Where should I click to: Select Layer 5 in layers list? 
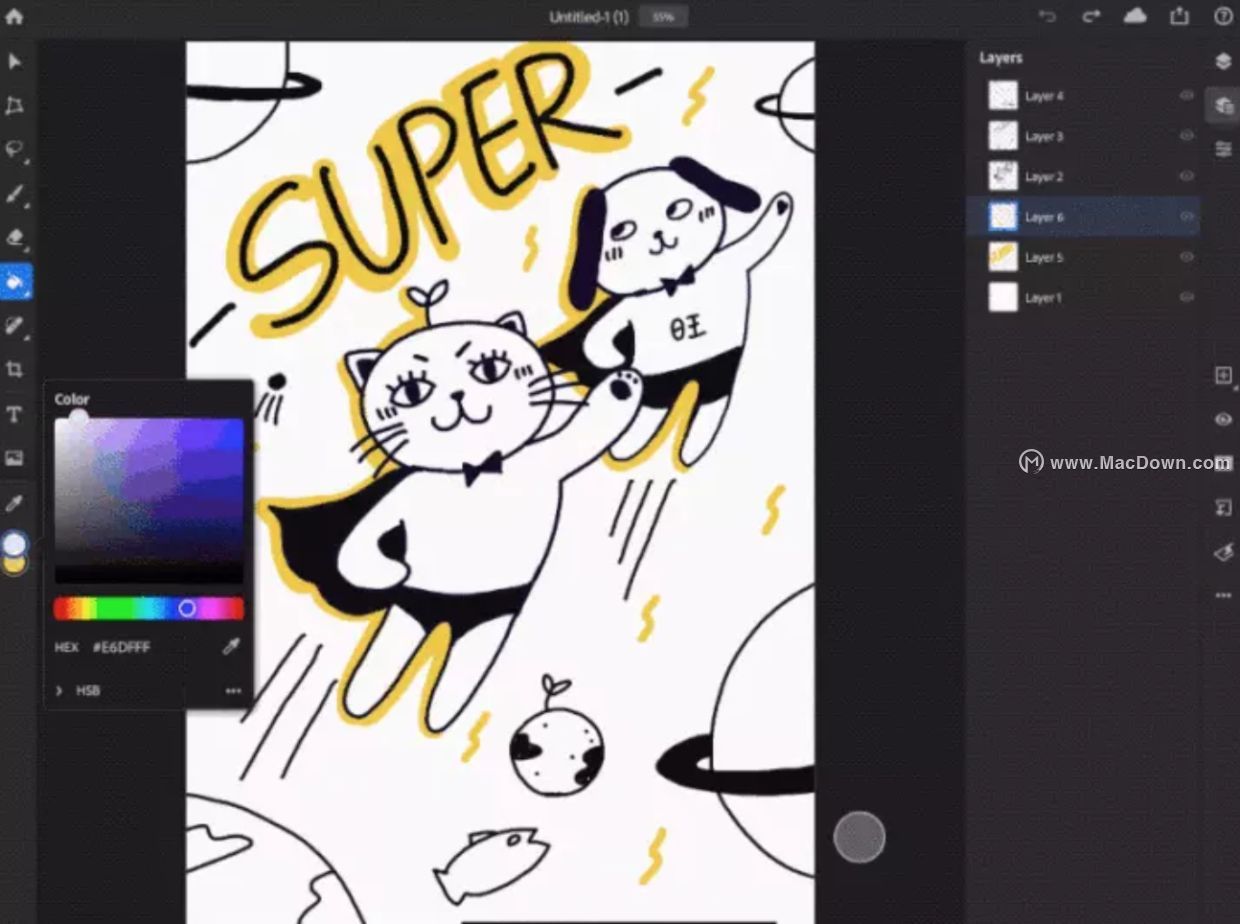pos(1084,257)
